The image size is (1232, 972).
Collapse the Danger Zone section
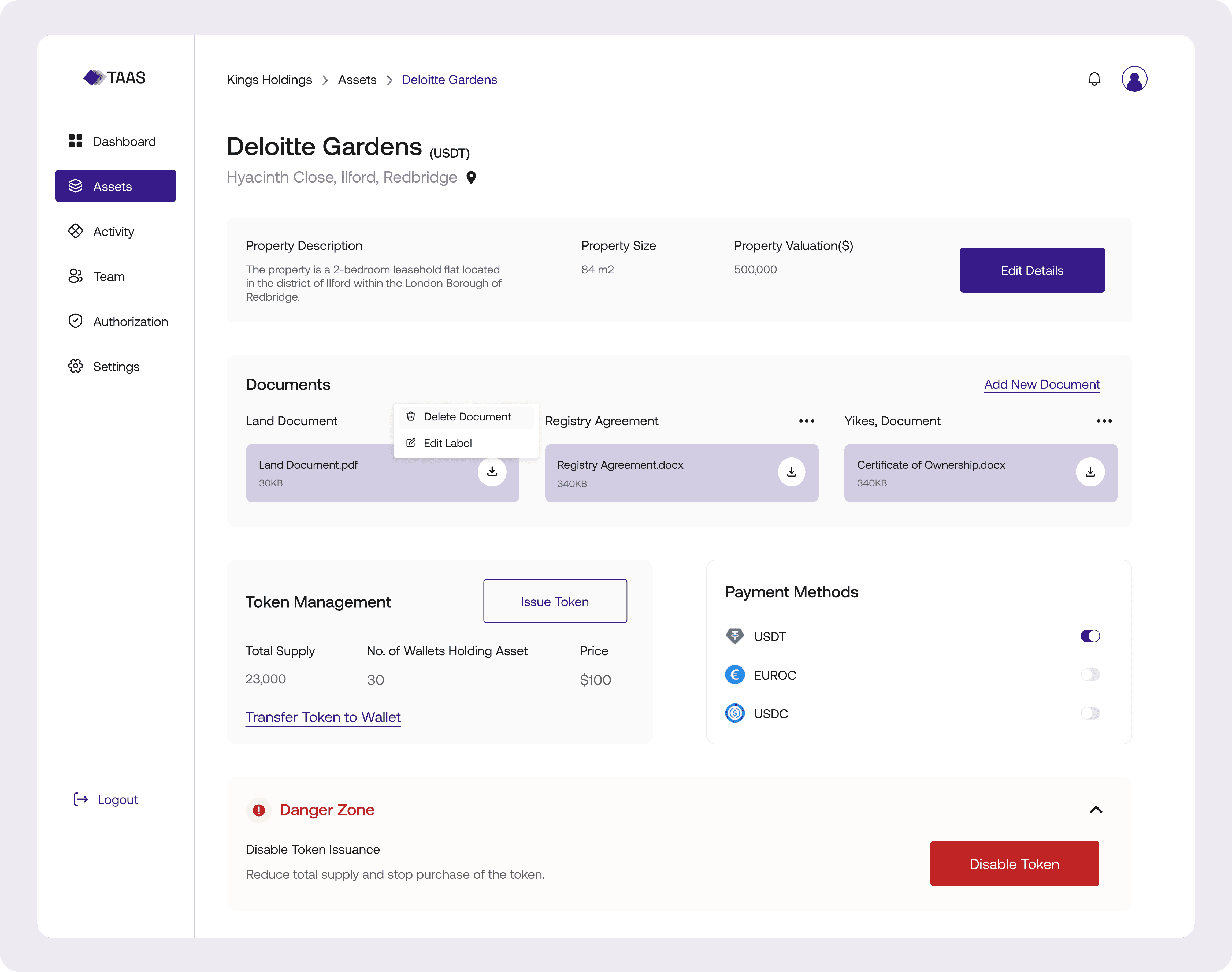tap(1095, 810)
